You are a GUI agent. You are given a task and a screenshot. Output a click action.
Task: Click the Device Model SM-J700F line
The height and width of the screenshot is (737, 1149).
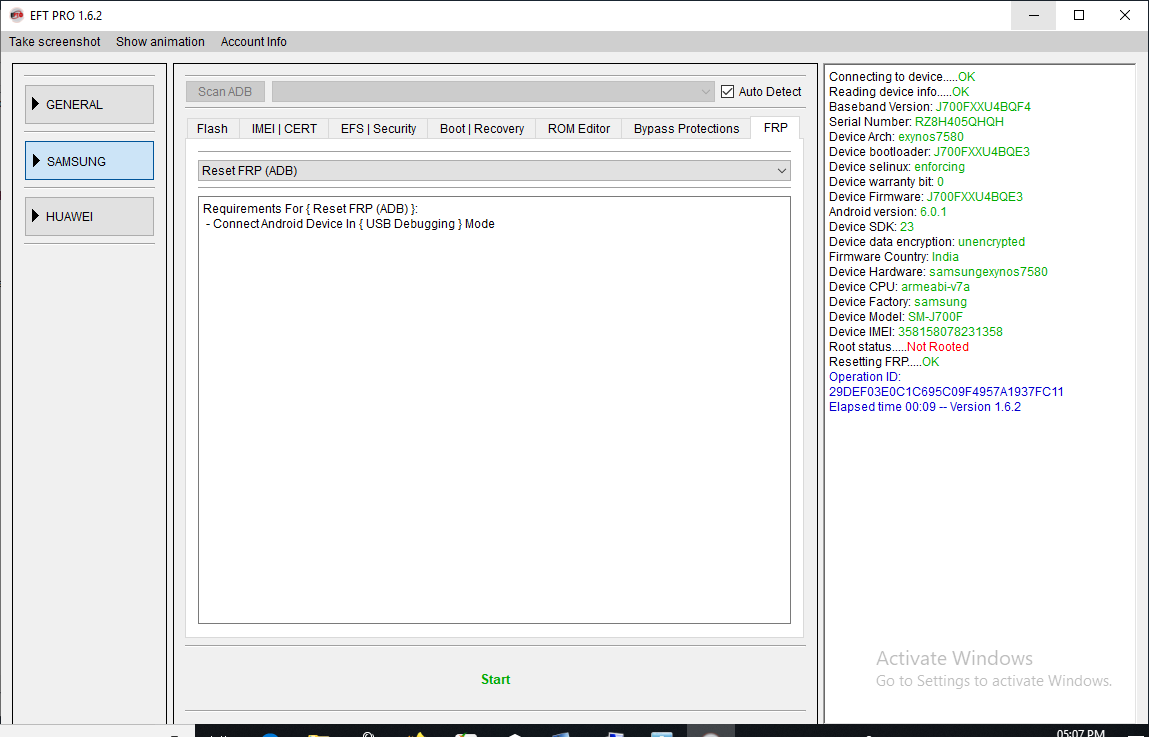(x=895, y=317)
